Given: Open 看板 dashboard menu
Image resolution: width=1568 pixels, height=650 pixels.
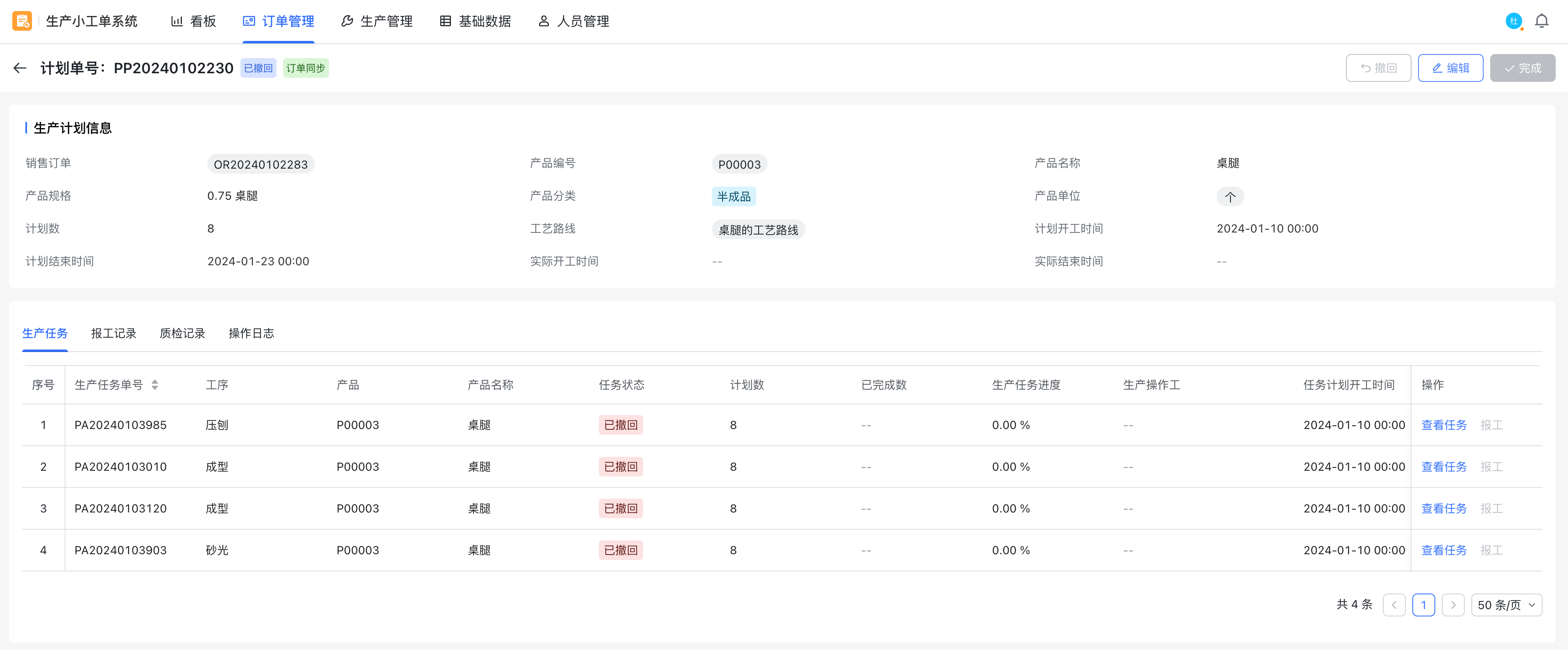Looking at the screenshot, I should (x=194, y=21).
